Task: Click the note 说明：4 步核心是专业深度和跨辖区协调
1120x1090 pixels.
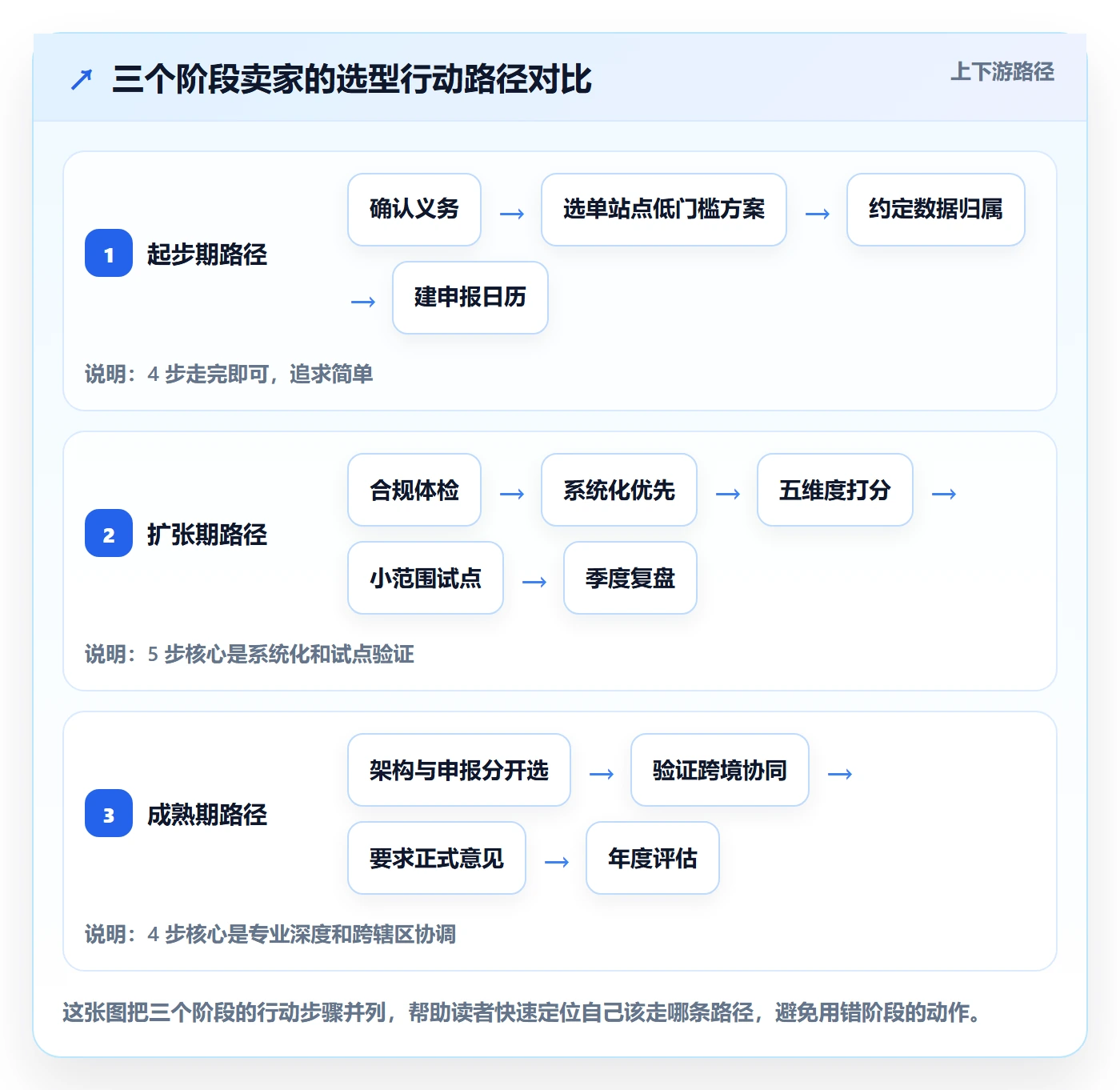Action: click(270, 934)
